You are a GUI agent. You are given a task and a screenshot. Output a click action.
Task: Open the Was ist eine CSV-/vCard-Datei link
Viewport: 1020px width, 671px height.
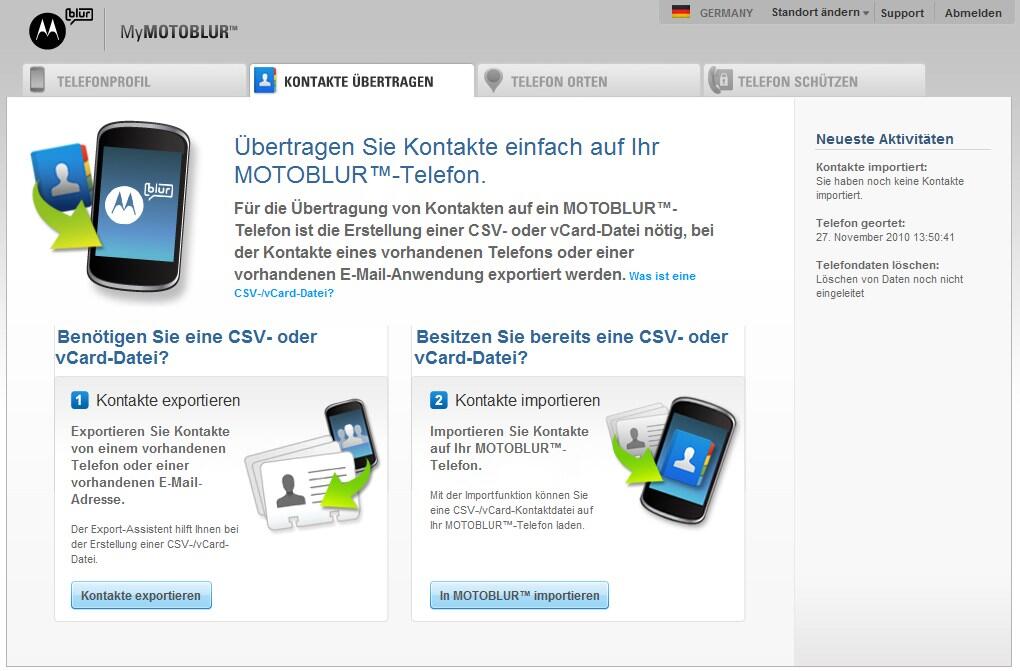coord(464,284)
